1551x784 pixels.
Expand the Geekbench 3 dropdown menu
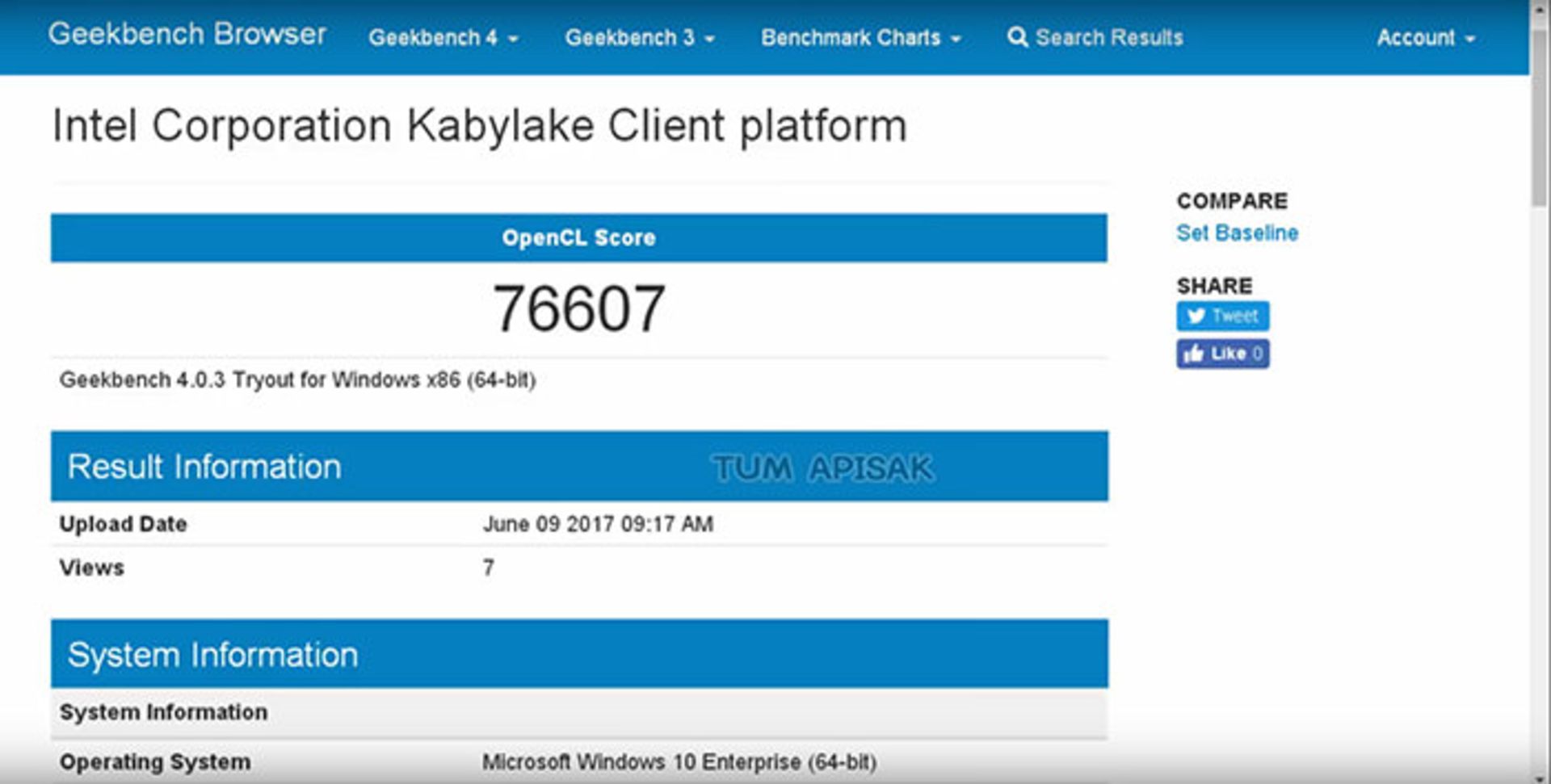click(639, 38)
